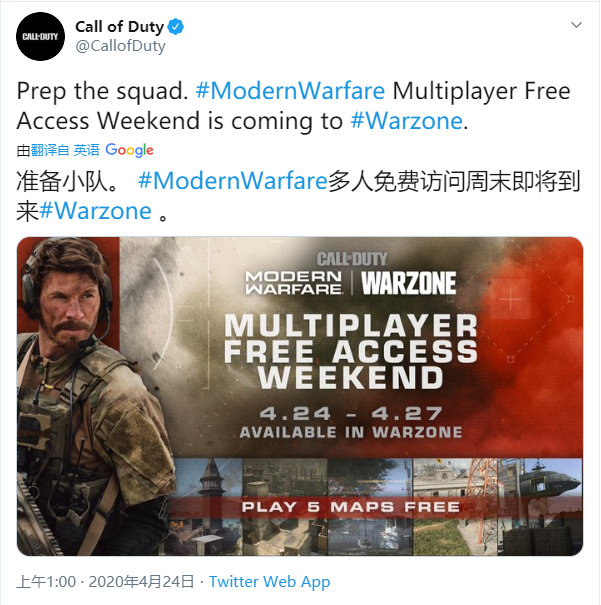This screenshot has width=601, height=605.
Task: Click the Twitter Web App source link
Action: point(270,581)
